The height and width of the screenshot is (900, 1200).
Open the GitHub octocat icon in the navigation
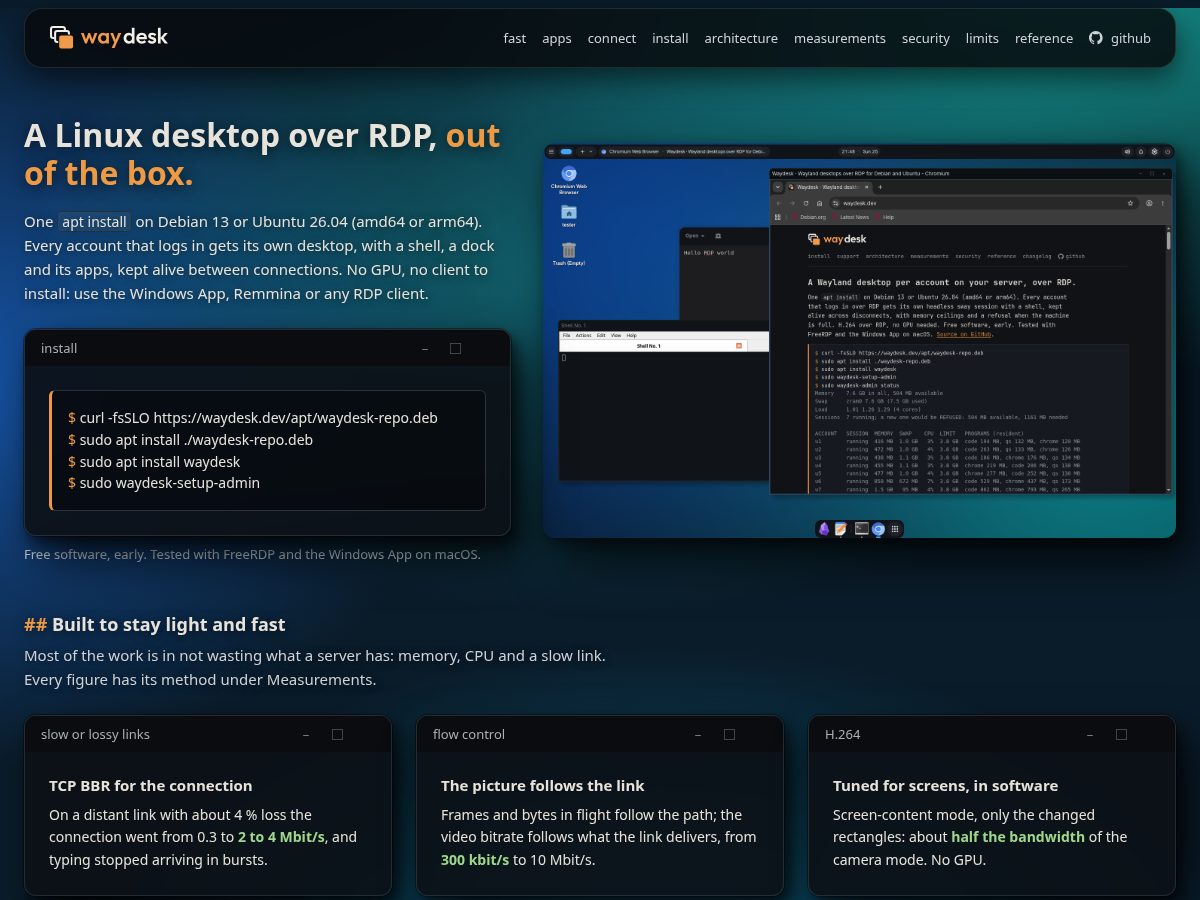click(x=1095, y=38)
